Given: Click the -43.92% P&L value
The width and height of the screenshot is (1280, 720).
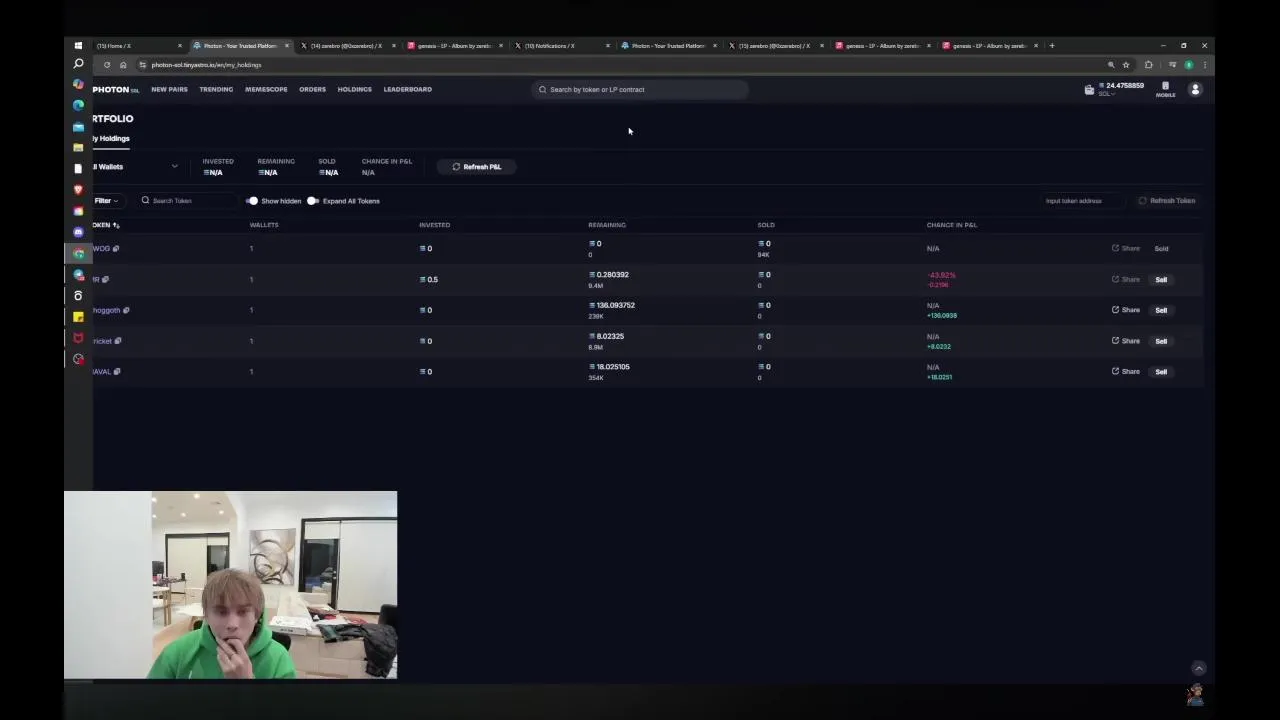Looking at the screenshot, I should 941,275.
